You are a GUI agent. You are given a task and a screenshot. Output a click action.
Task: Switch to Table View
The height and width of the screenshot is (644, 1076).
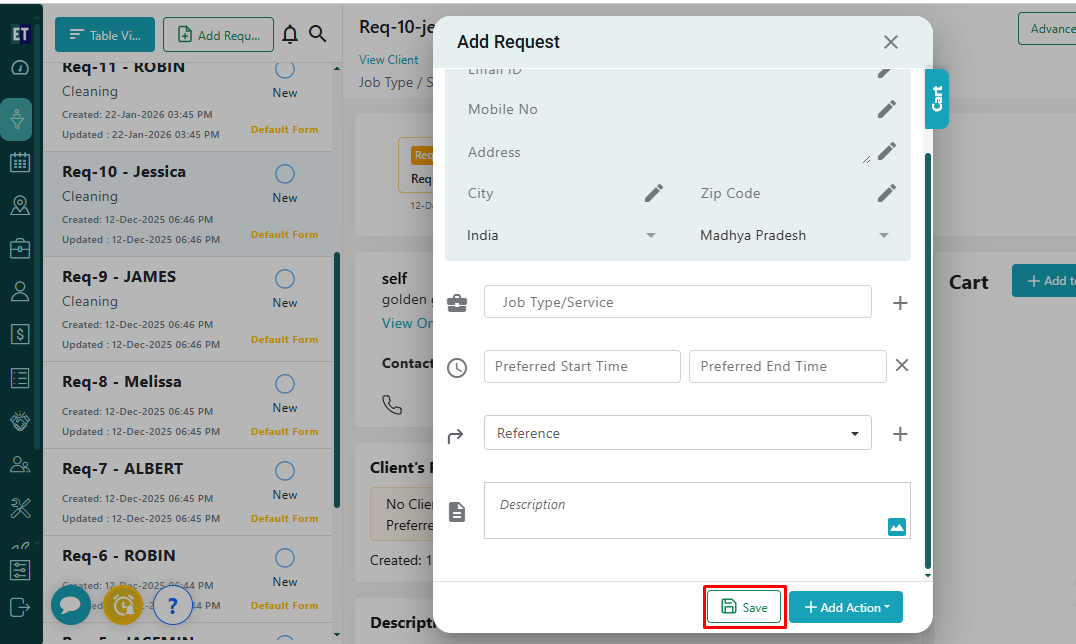tap(105, 35)
